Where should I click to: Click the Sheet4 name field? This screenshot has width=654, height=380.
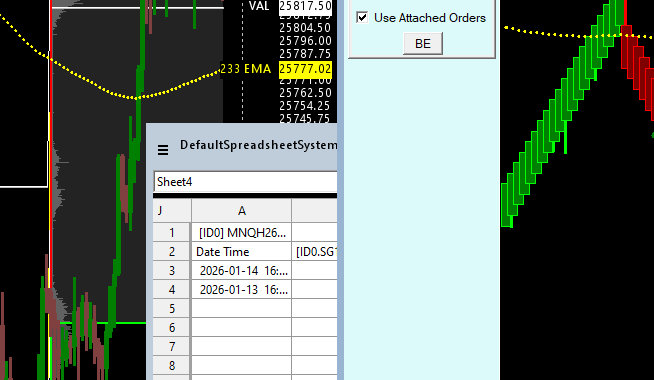[x=245, y=182]
